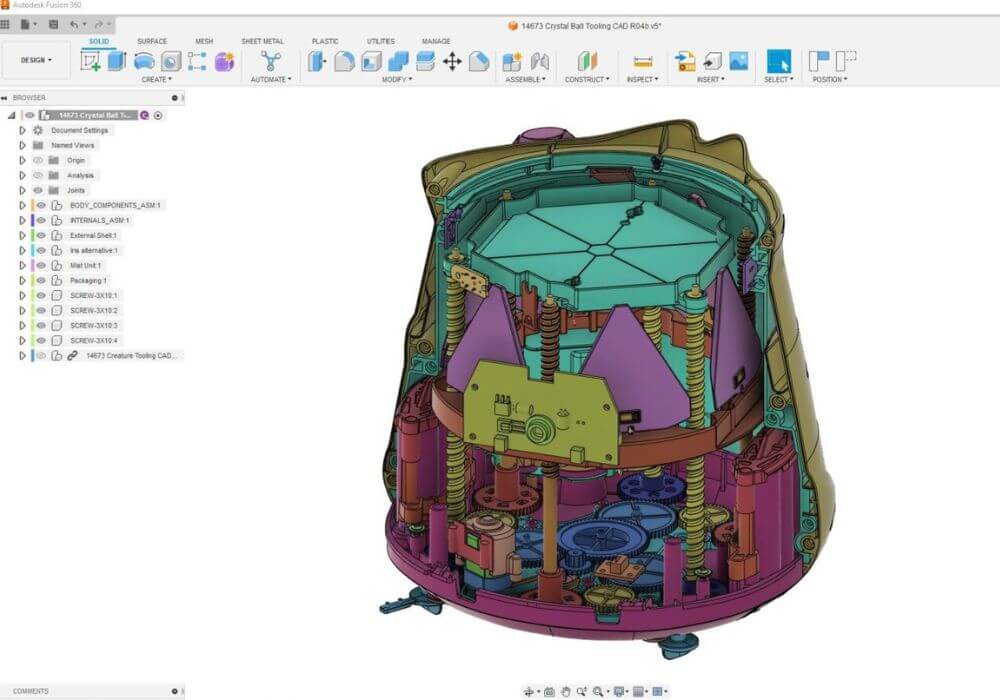
Task: Click the Automate scissors-style icon
Action: (x=271, y=61)
